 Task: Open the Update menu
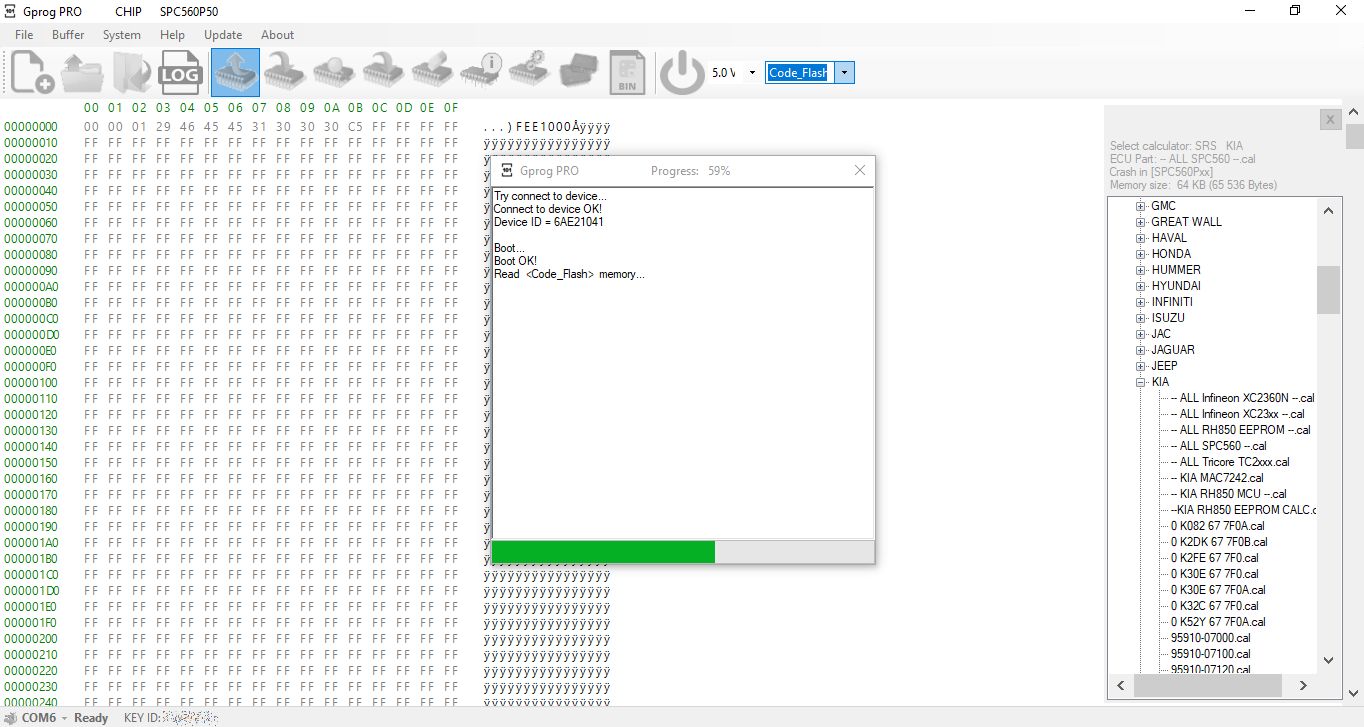tap(223, 35)
